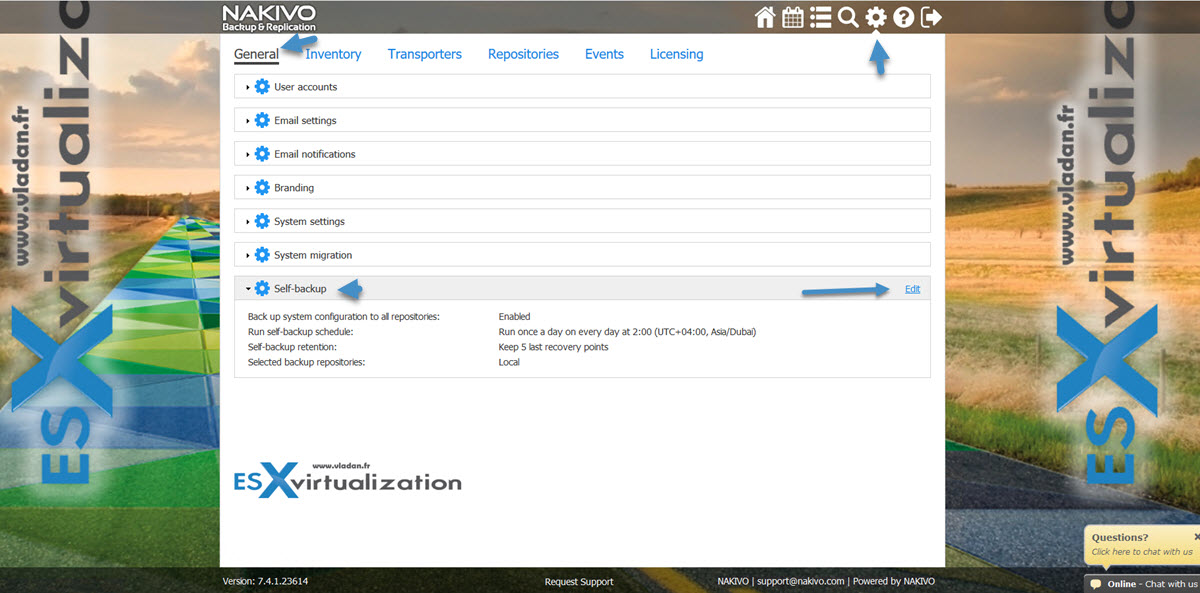The image size is (1200, 593).
Task: Click the gear icon beside User accounts
Action: coord(262,87)
